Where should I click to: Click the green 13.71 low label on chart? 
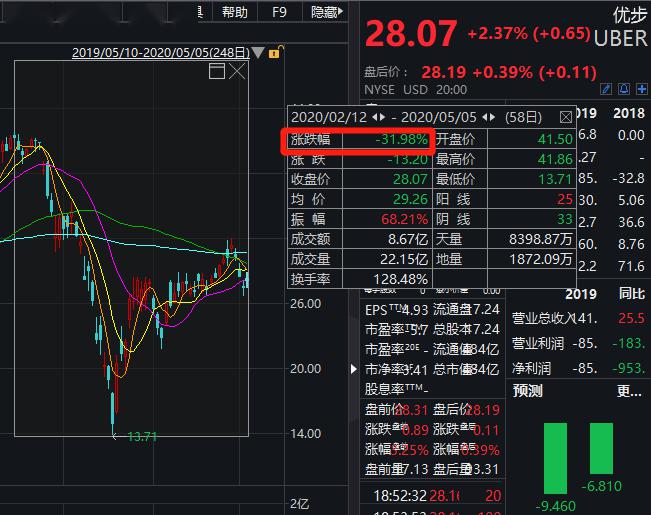coord(142,437)
